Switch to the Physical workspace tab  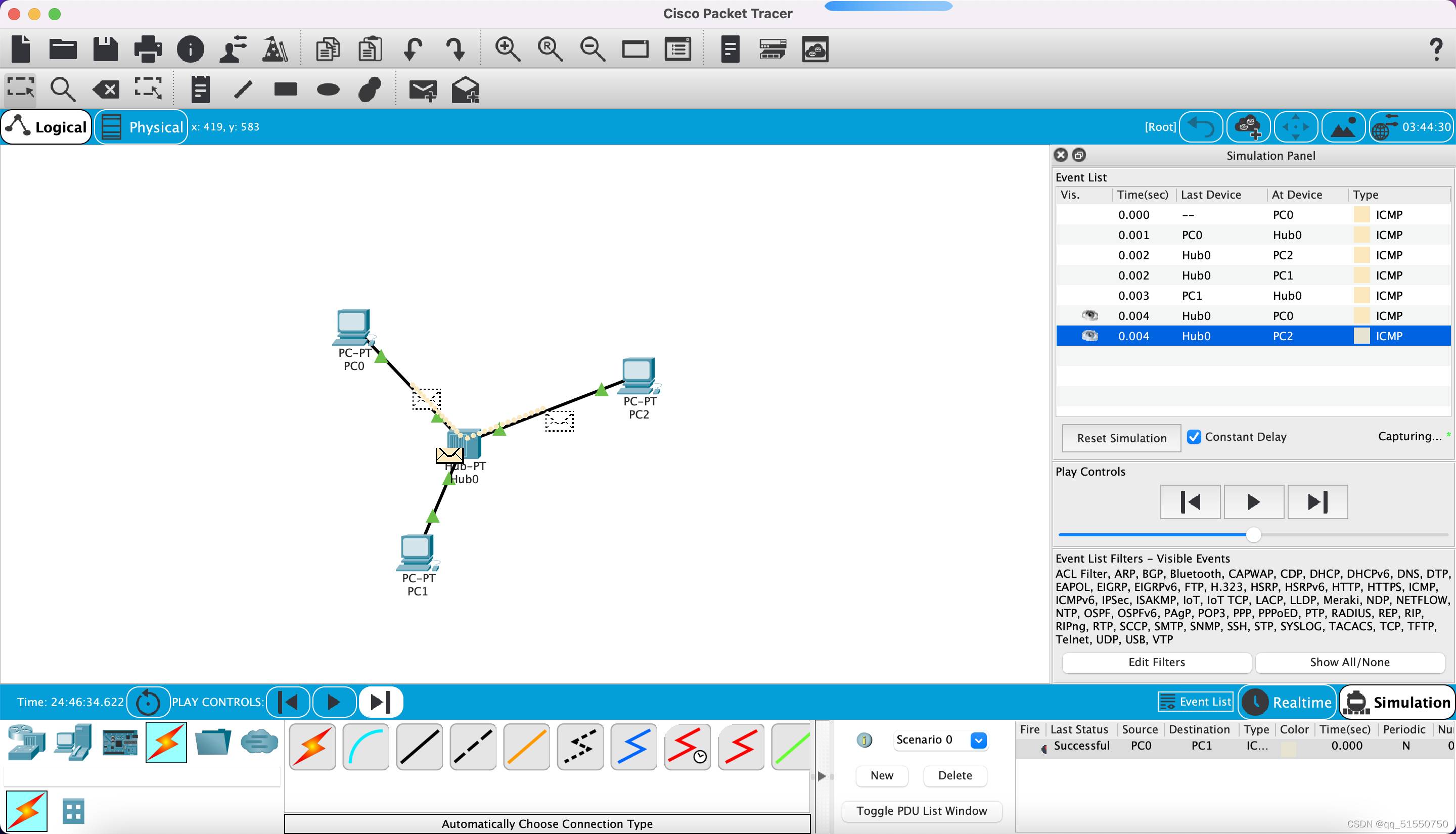pos(142,126)
